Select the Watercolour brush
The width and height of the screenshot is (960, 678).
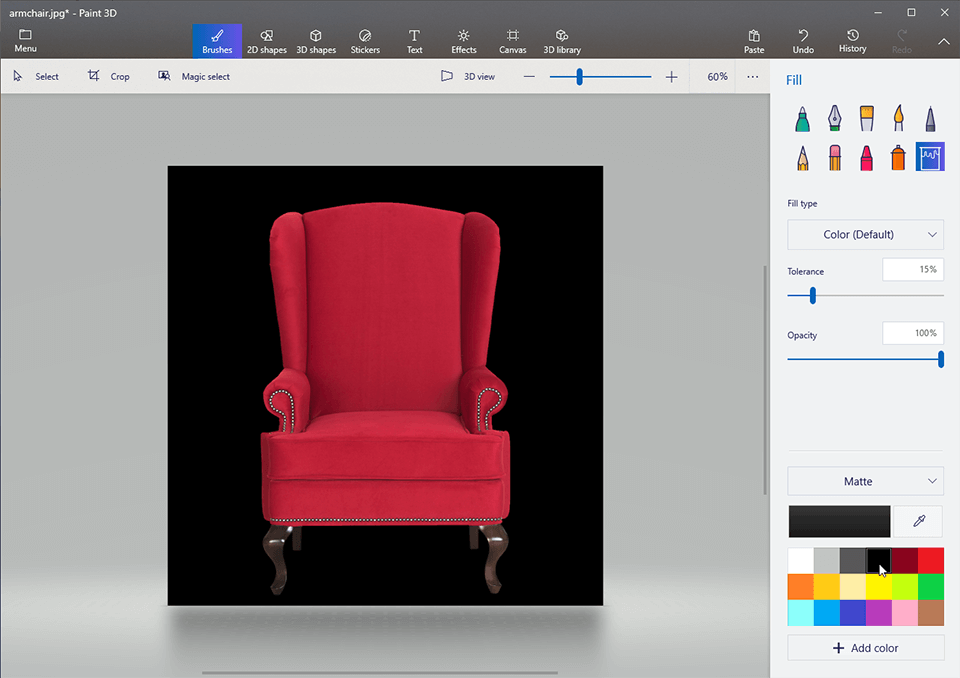[x=899, y=117]
